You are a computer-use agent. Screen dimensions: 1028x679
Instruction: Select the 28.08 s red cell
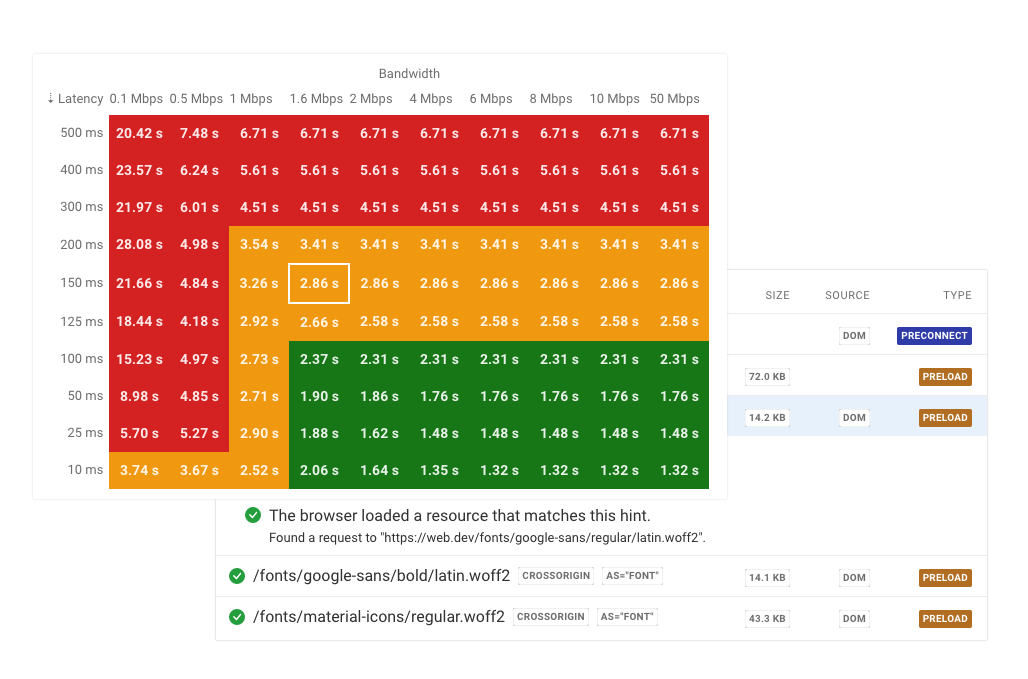click(x=139, y=245)
